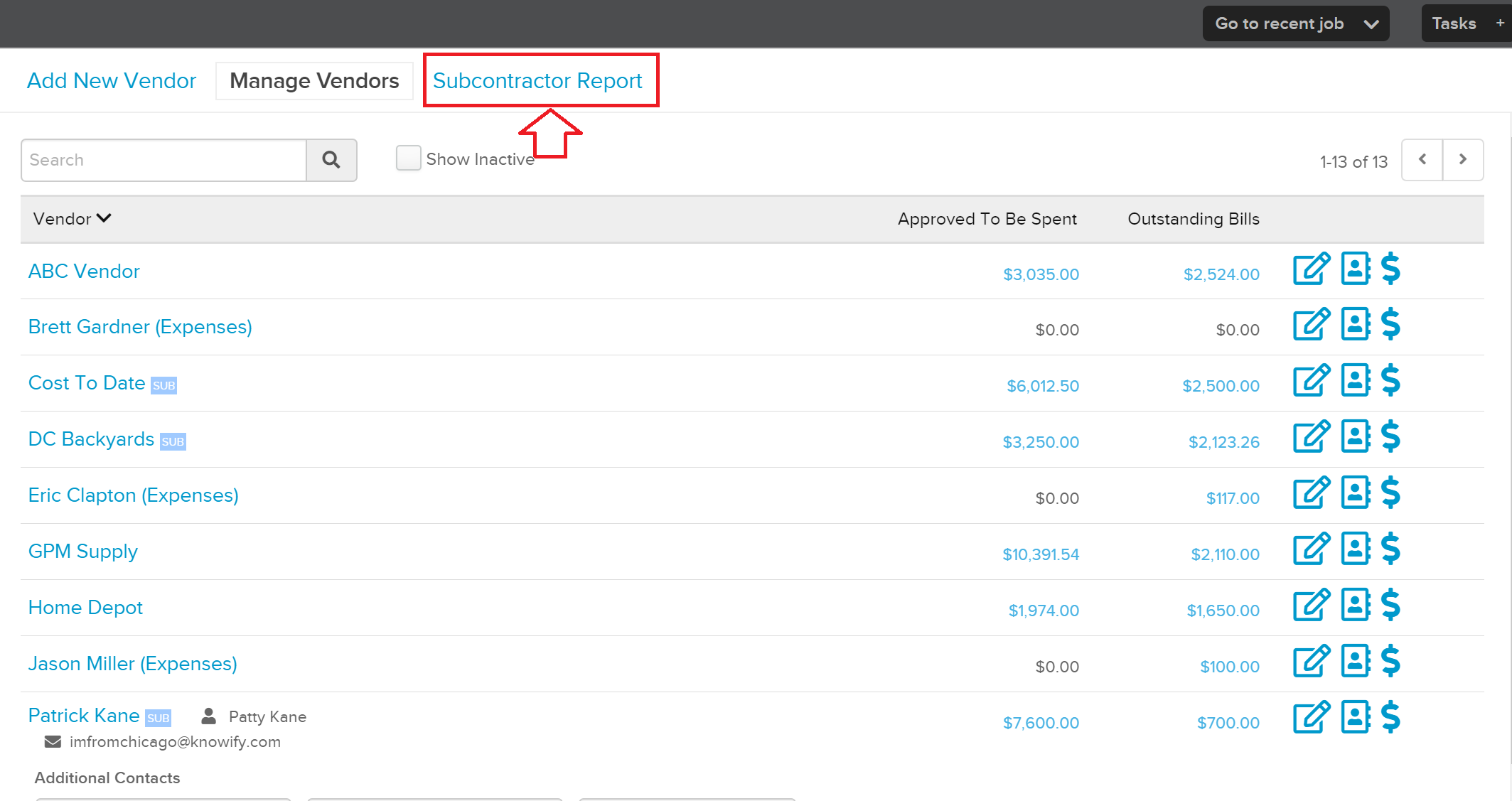Edit the Patrick Kane vendor
This screenshot has width=1512, height=801.
click(x=1312, y=718)
